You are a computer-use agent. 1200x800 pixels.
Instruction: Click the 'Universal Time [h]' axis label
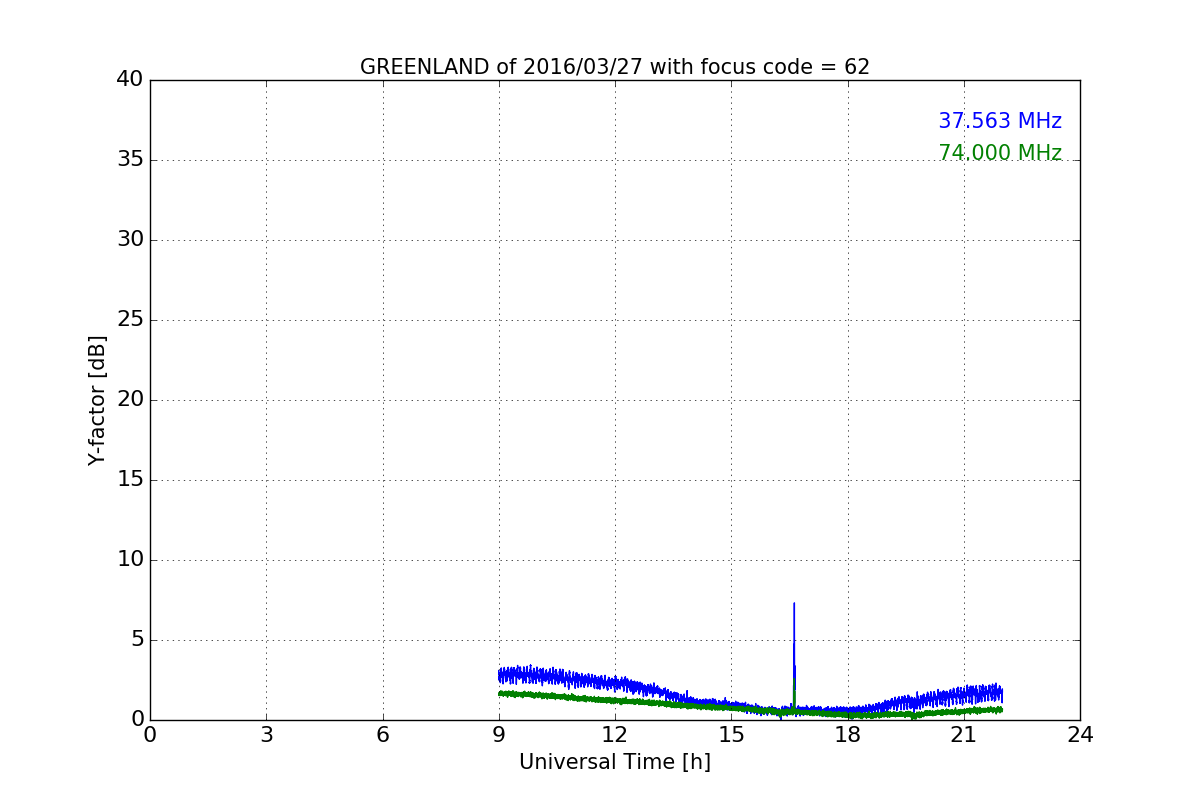point(615,762)
